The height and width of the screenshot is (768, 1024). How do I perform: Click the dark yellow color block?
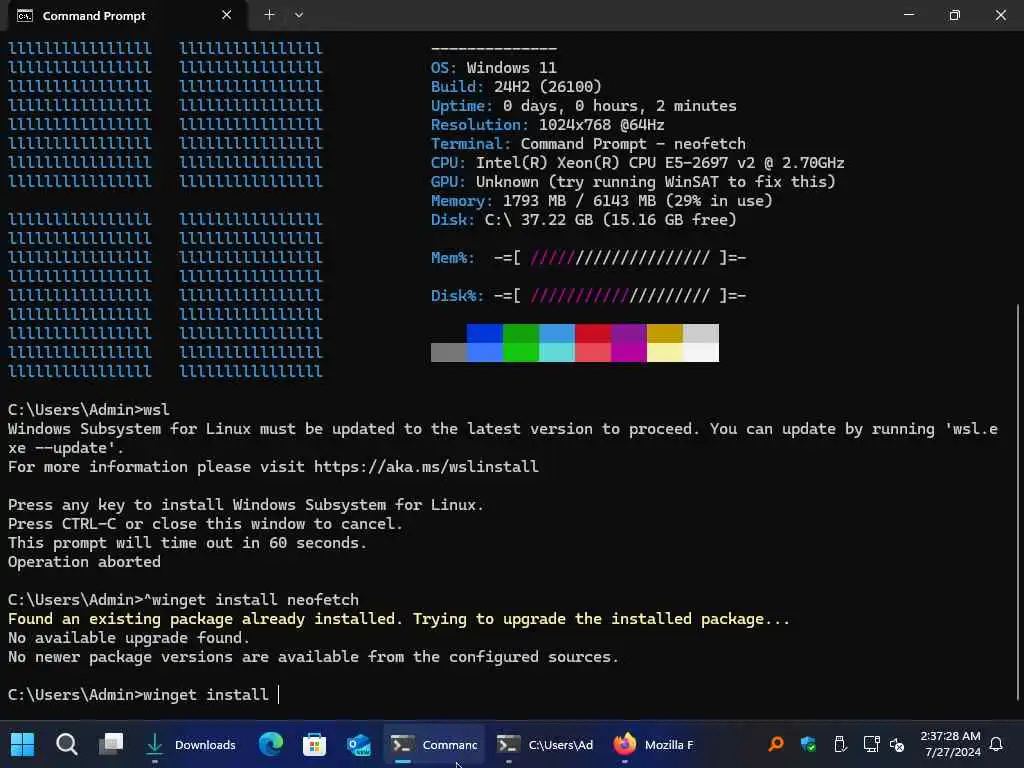(x=665, y=333)
